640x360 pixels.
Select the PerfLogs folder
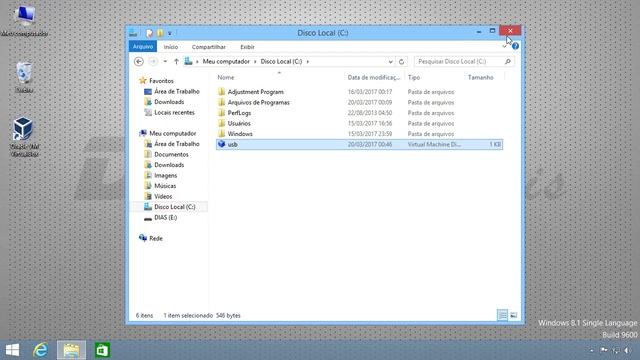239,113
